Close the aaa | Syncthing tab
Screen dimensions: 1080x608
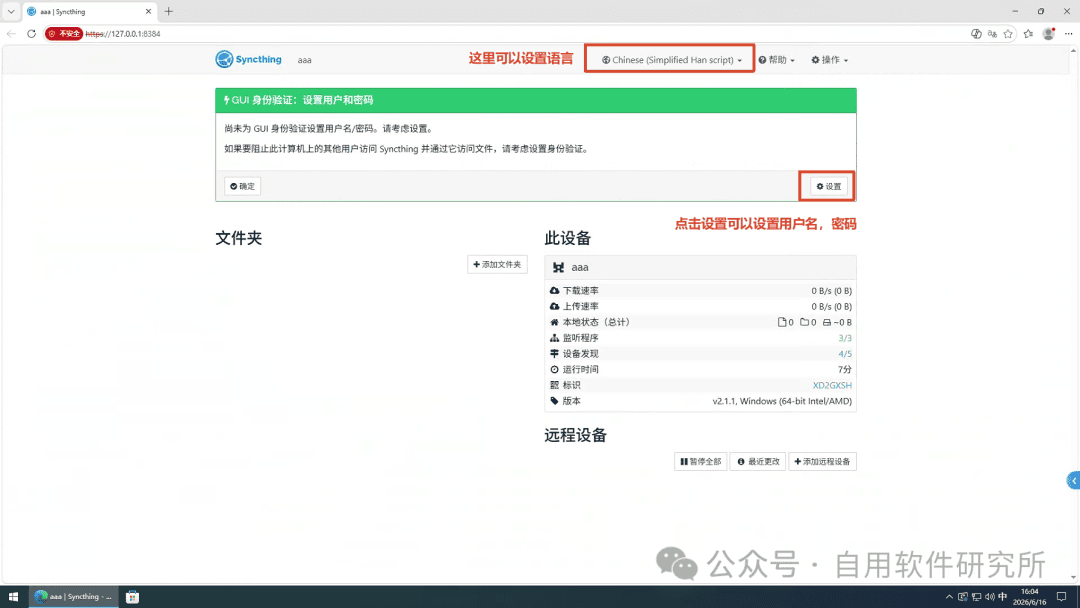tap(148, 12)
